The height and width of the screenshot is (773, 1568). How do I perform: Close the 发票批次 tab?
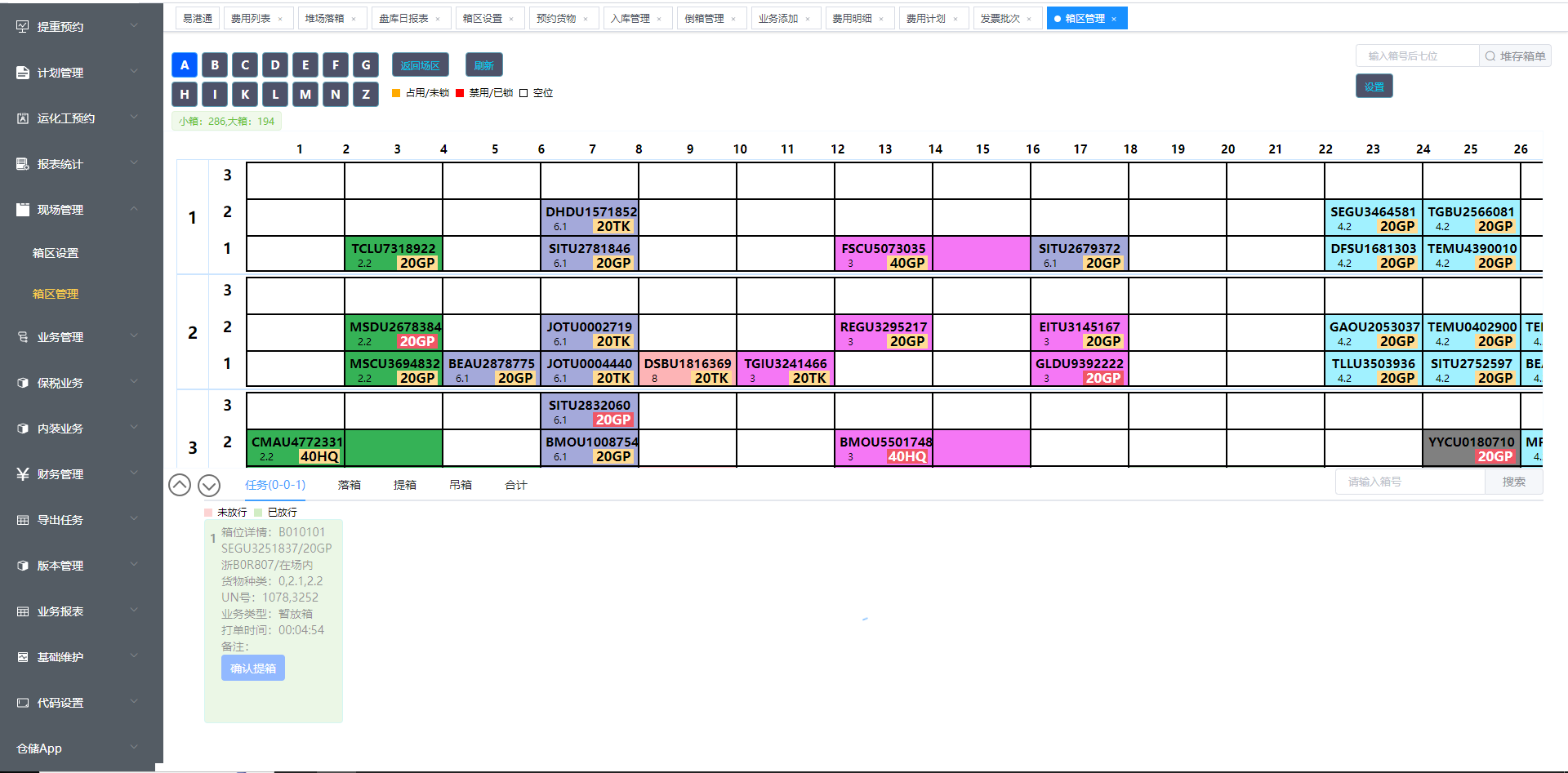[1029, 19]
